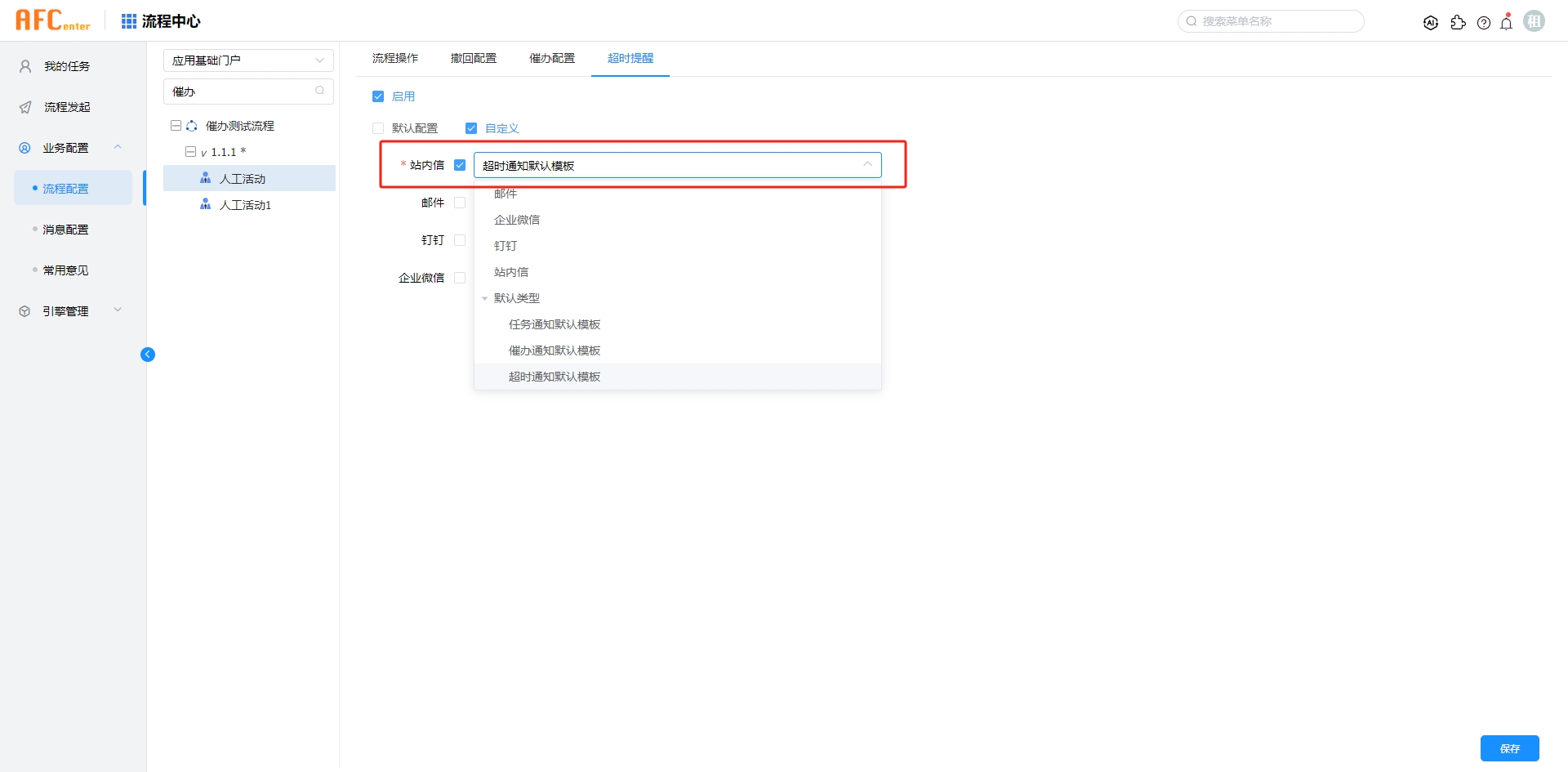Switch to the 流程操作 tab
The width and height of the screenshot is (1568, 772).
pyautogui.click(x=395, y=58)
